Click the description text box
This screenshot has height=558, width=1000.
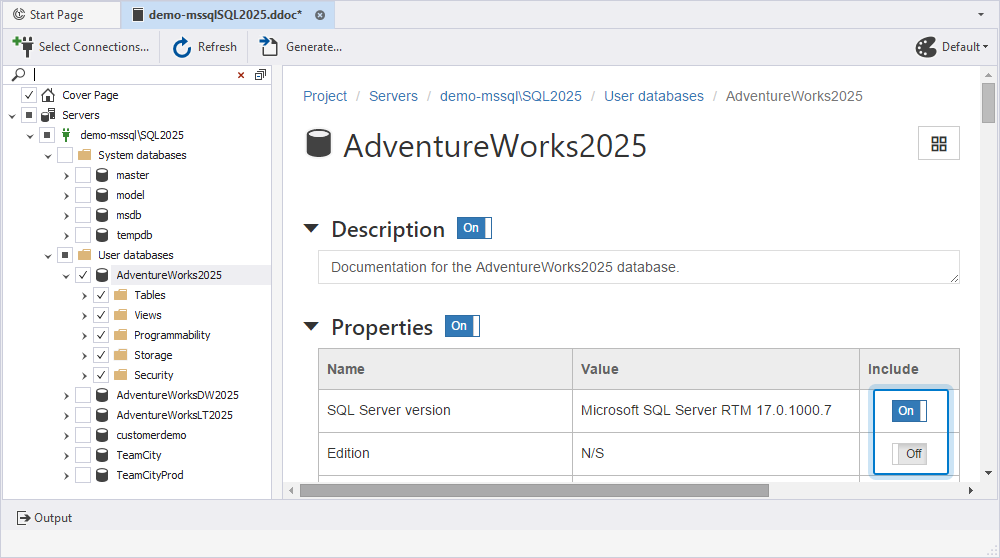click(x=639, y=267)
